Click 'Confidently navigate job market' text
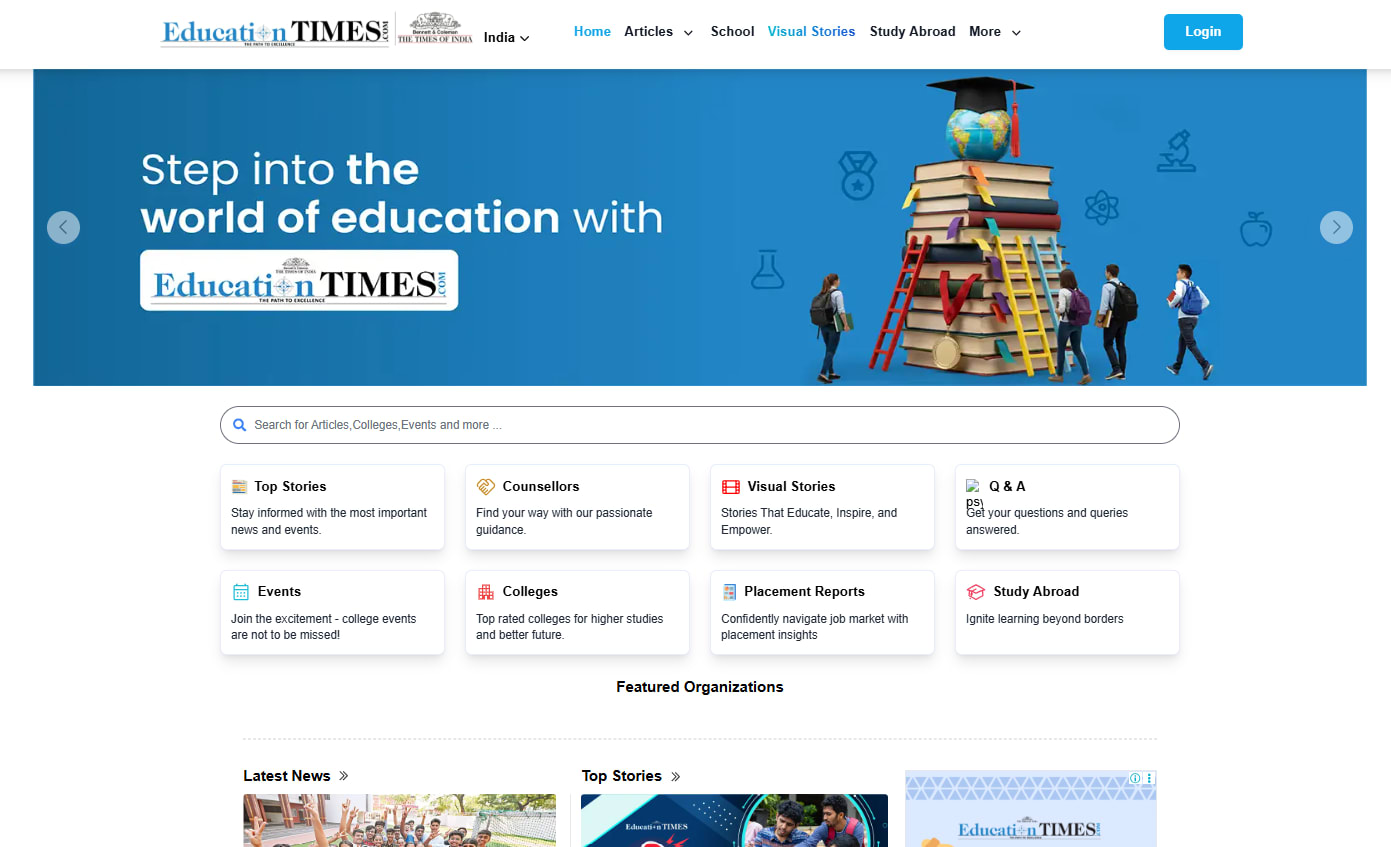 click(x=815, y=627)
